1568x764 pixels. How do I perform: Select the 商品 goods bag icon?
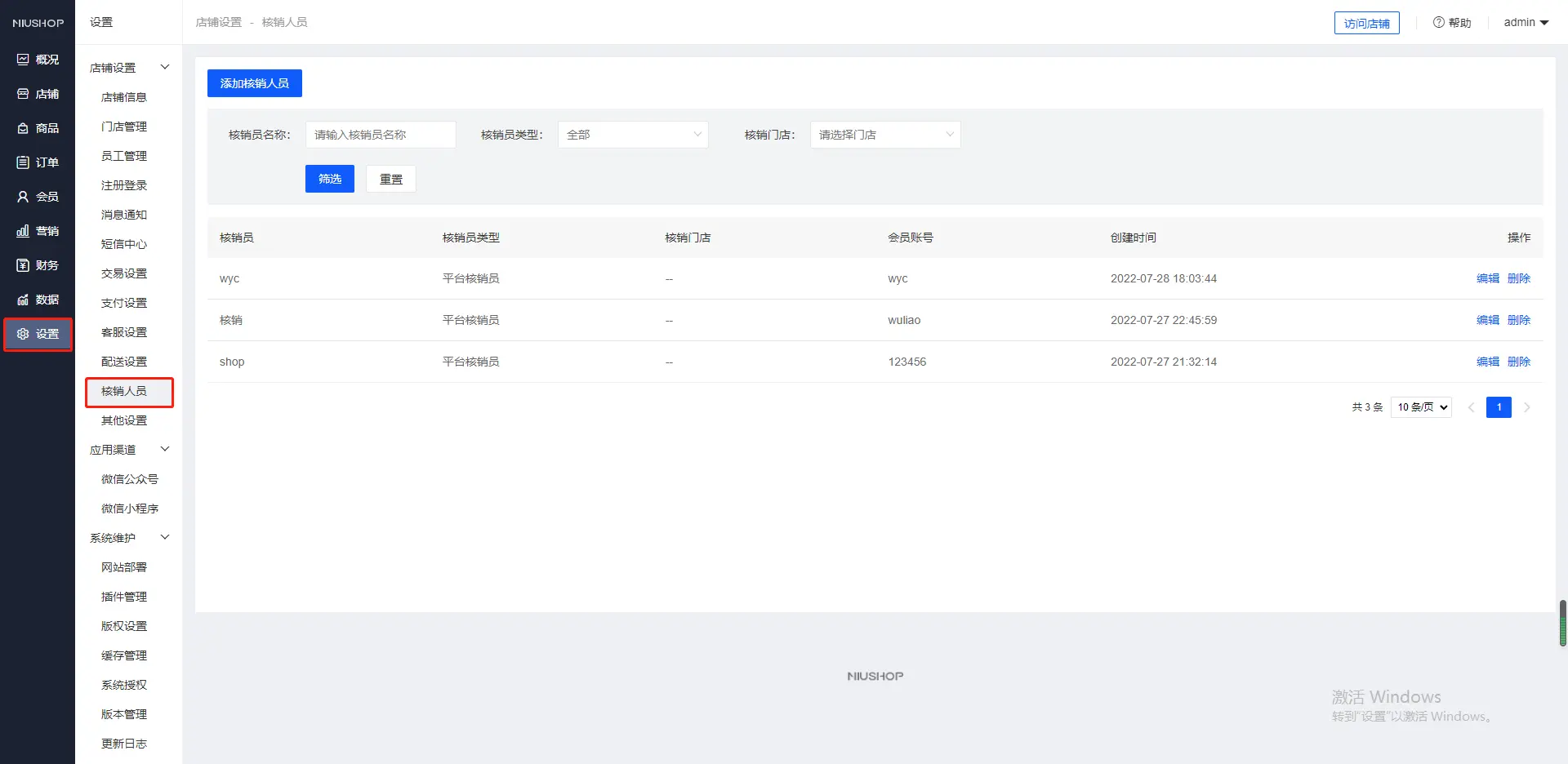[23, 128]
